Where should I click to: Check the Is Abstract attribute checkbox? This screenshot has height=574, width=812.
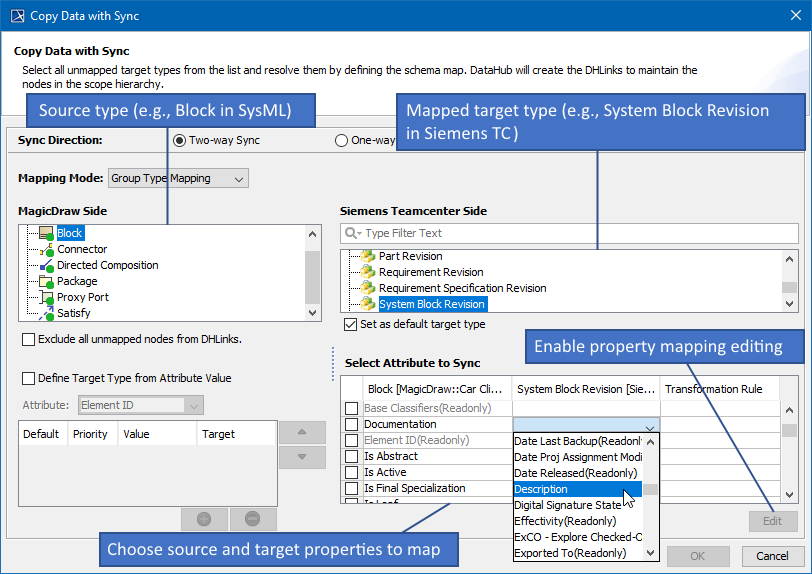pos(352,456)
